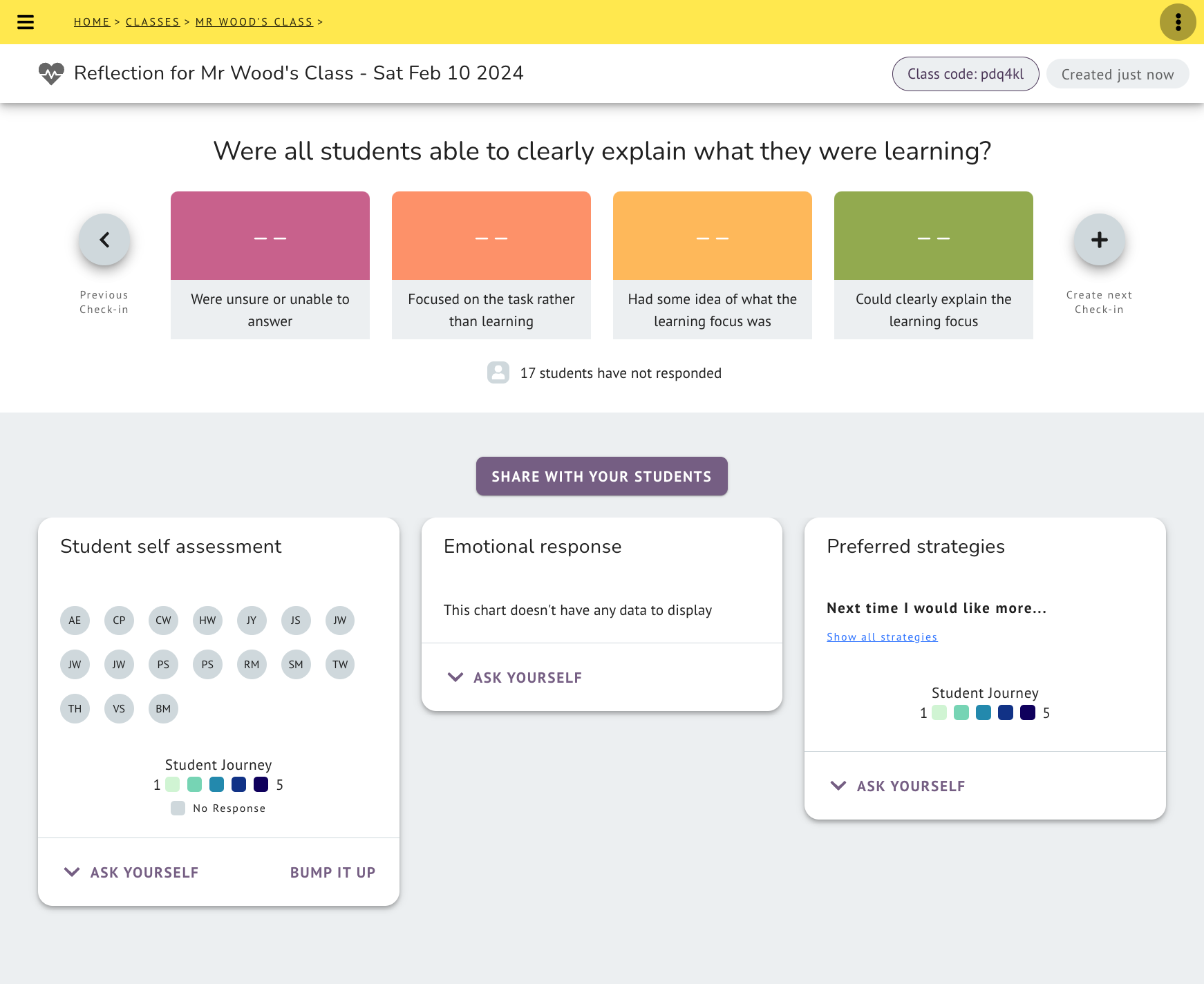Select 'Had some idea of learning focus' card
1204x984 pixels.
click(x=713, y=265)
